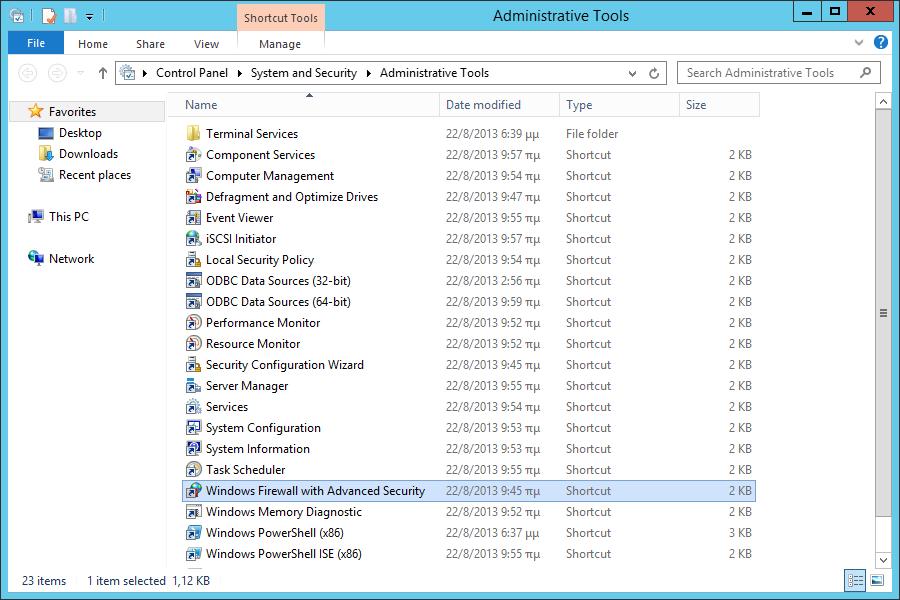Click the Component Services shortcut icon
This screenshot has height=600, width=900.
pyautogui.click(x=193, y=154)
